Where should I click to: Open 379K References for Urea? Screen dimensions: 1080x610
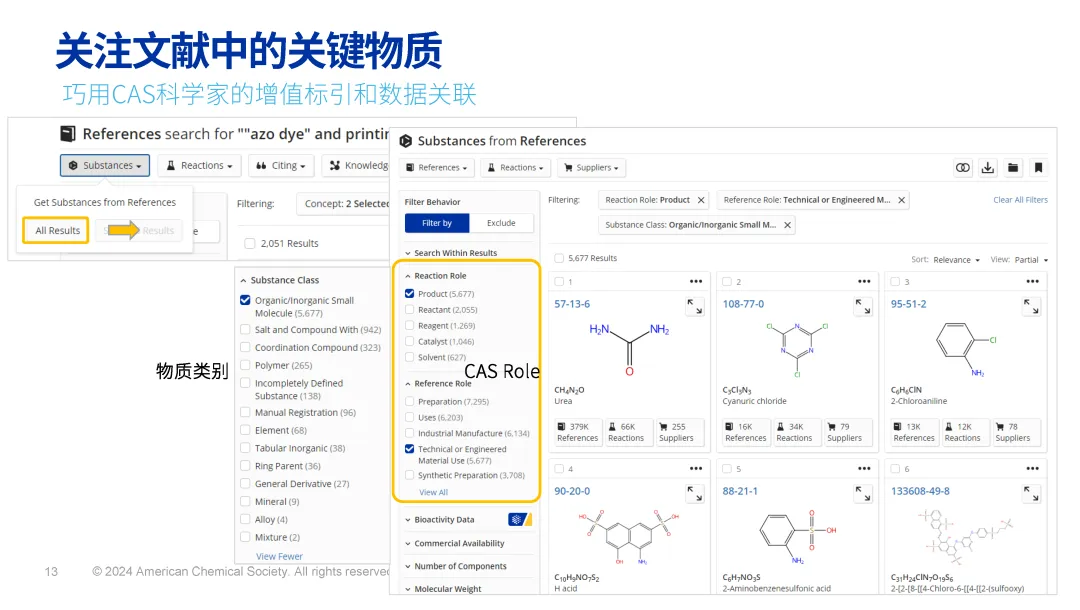577,432
